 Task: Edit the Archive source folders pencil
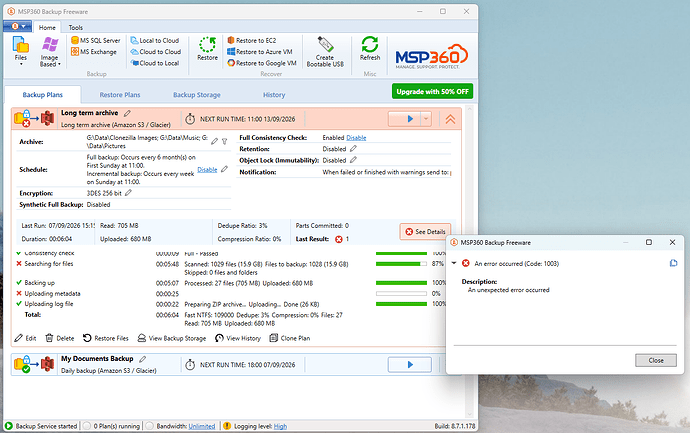[x=214, y=141]
